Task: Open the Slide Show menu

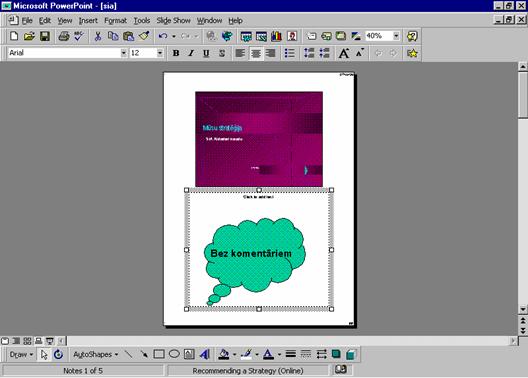Action: 173,21
